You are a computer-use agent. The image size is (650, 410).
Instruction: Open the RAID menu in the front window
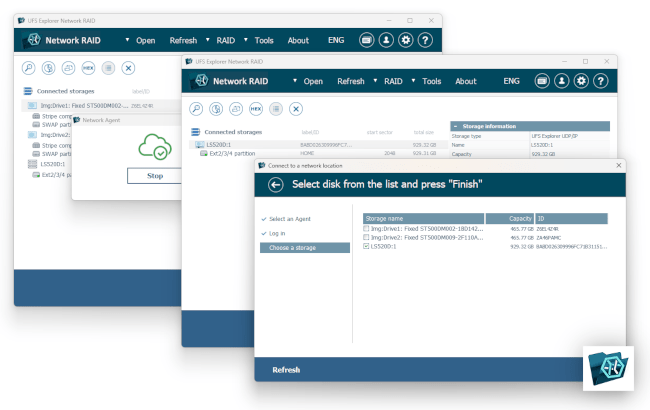(x=393, y=81)
